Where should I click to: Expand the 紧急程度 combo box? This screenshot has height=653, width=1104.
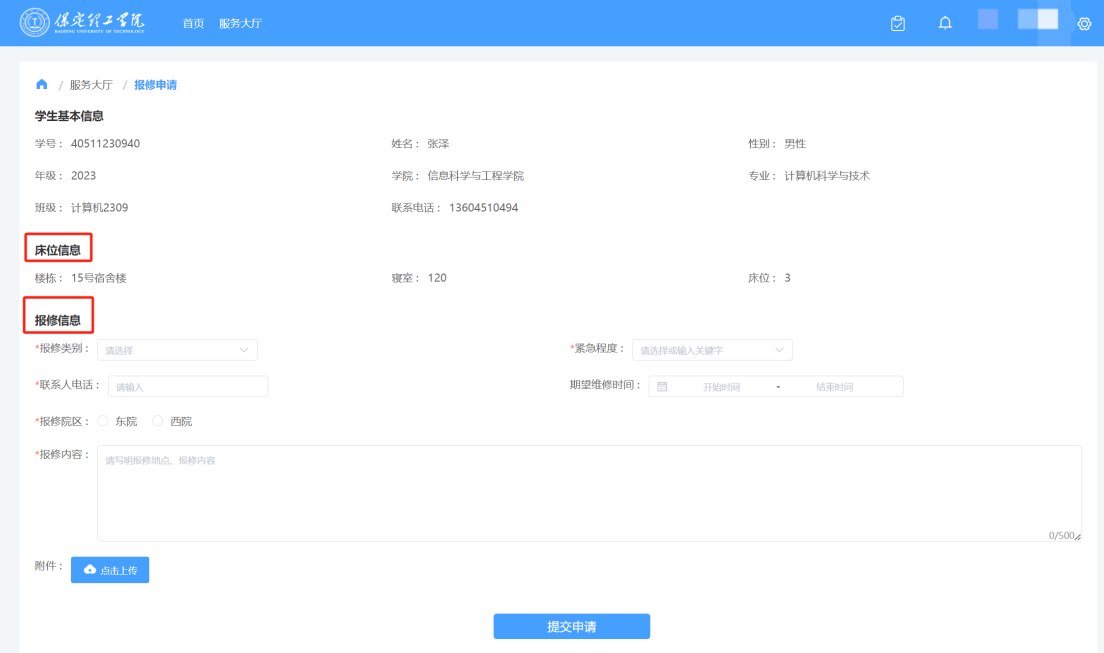712,350
